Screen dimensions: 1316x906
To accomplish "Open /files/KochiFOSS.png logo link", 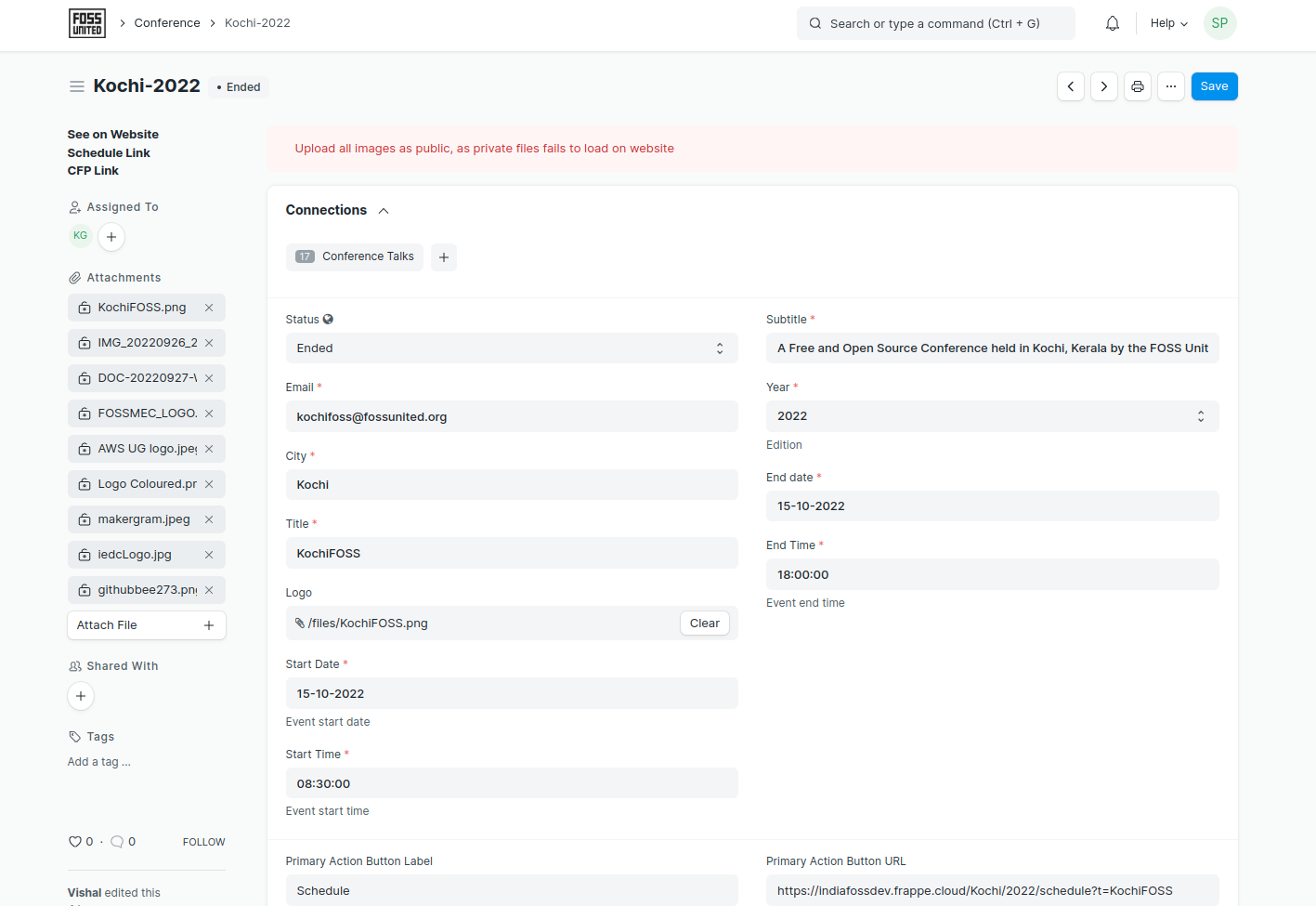I will coord(368,624).
